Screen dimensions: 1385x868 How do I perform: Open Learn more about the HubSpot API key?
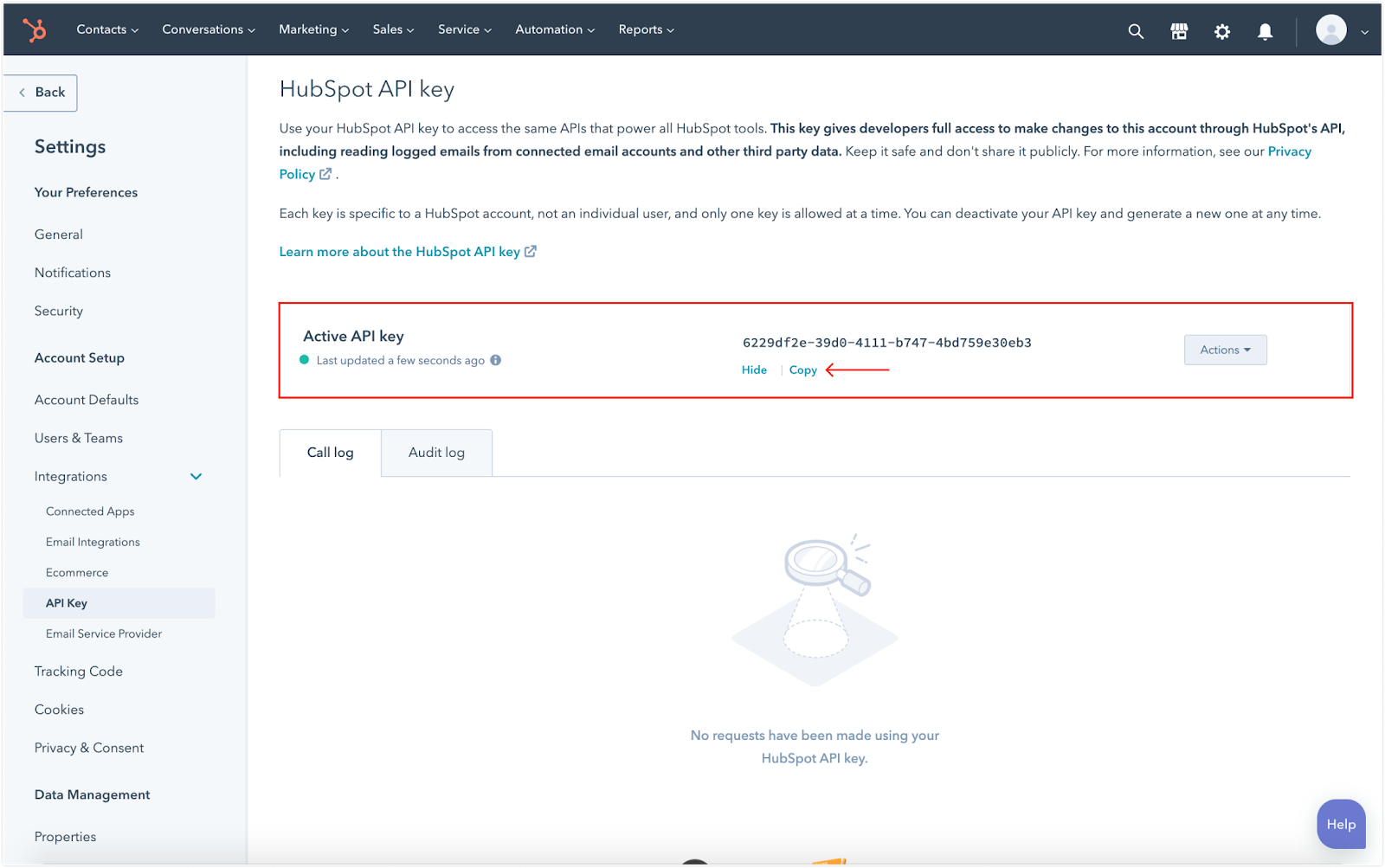pyautogui.click(x=408, y=252)
